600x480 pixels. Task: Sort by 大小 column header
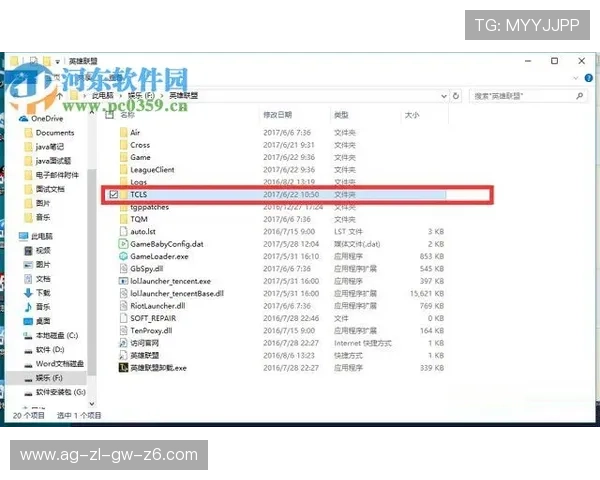coord(412,115)
